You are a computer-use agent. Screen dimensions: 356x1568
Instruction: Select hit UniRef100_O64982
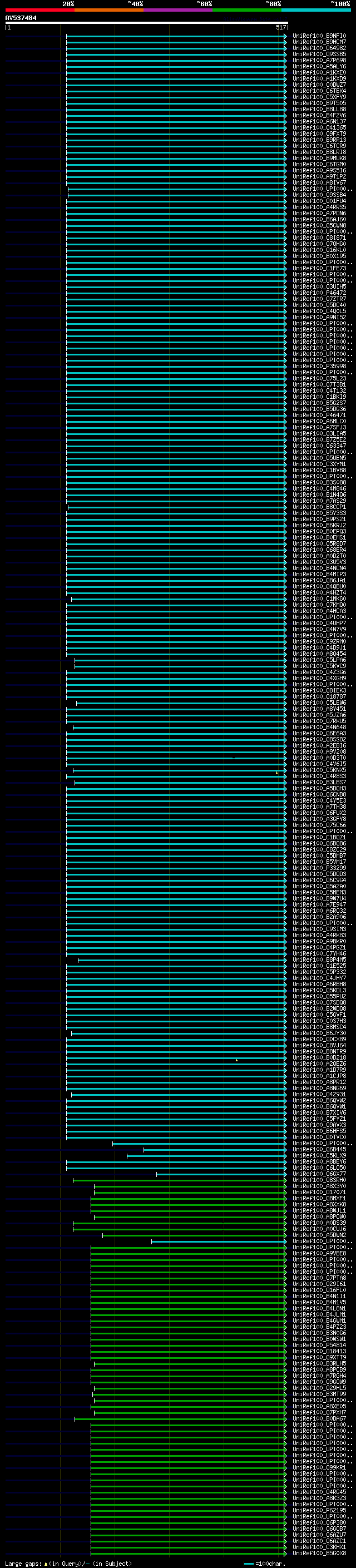coord(319,48)
